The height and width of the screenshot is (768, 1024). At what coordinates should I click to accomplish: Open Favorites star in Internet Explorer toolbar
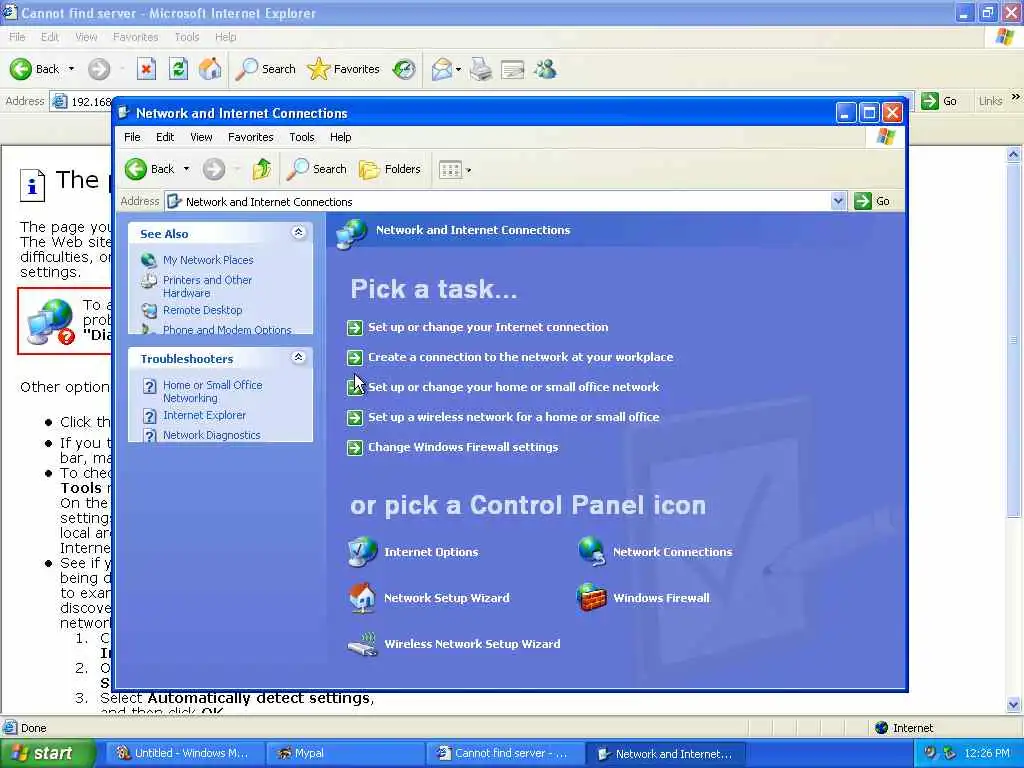pyautogui.click(x=344, y=69)
